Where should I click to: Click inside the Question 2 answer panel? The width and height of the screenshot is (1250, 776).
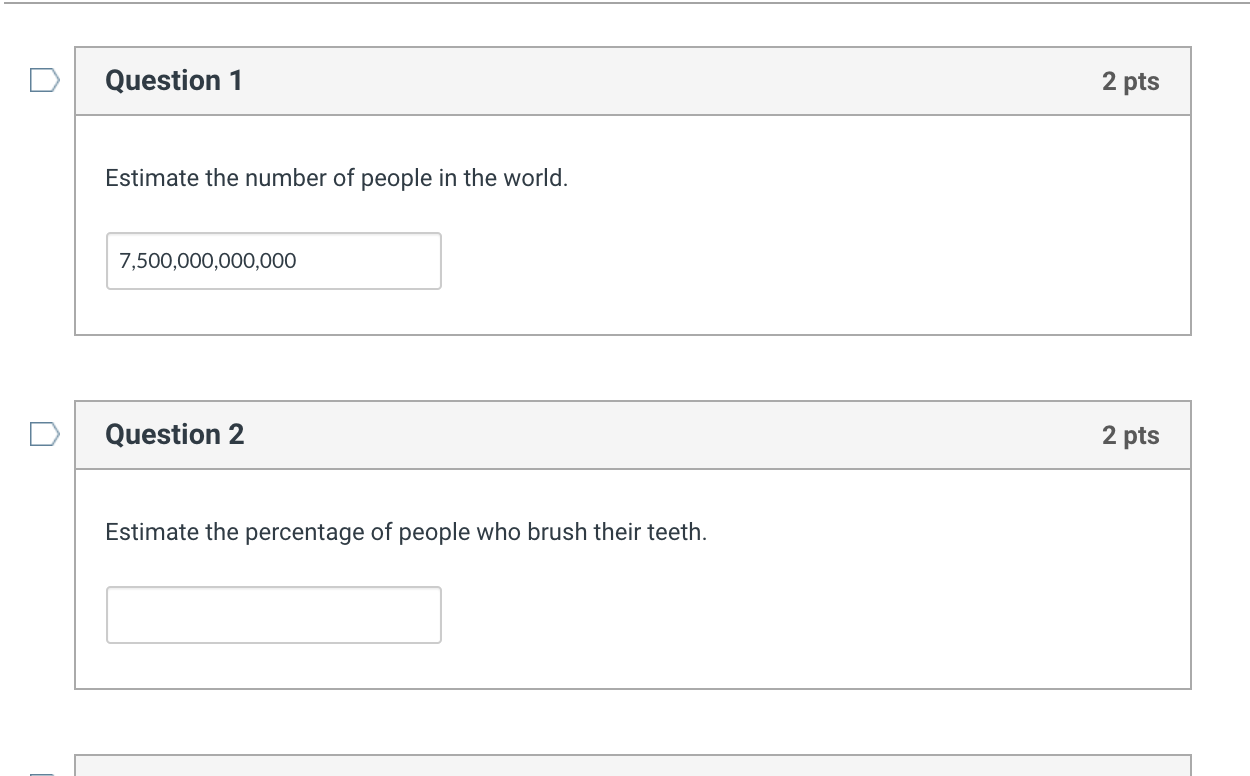(800, 575)
